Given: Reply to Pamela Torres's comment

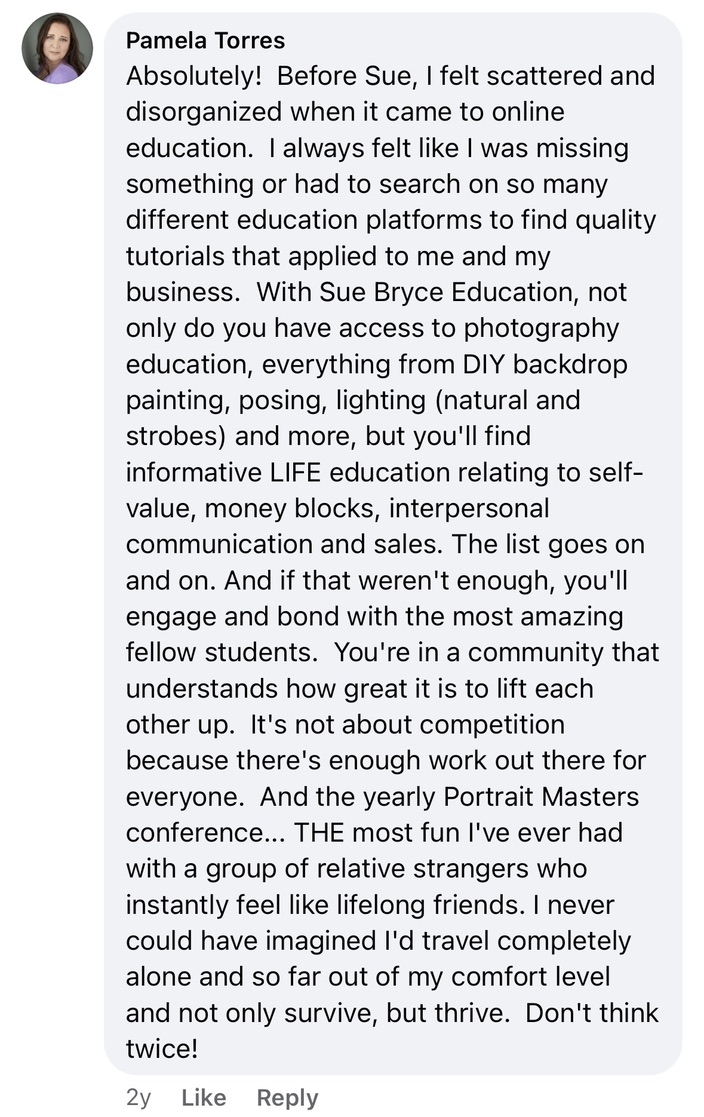Looking at the screenshot, I should tap(287, 1097).
